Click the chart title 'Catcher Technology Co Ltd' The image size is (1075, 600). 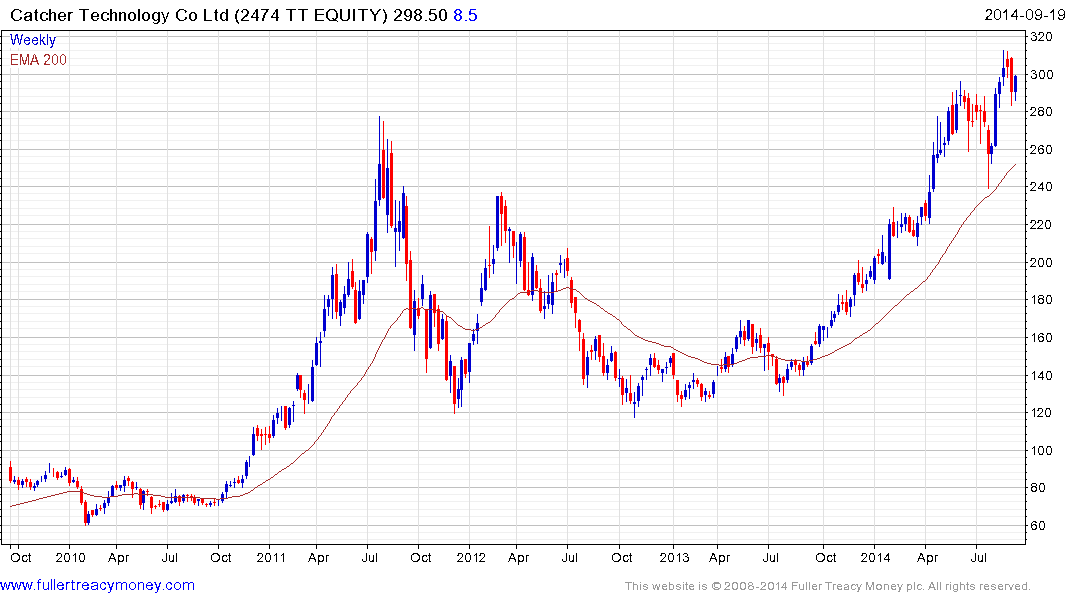click(x=119, y=15)
